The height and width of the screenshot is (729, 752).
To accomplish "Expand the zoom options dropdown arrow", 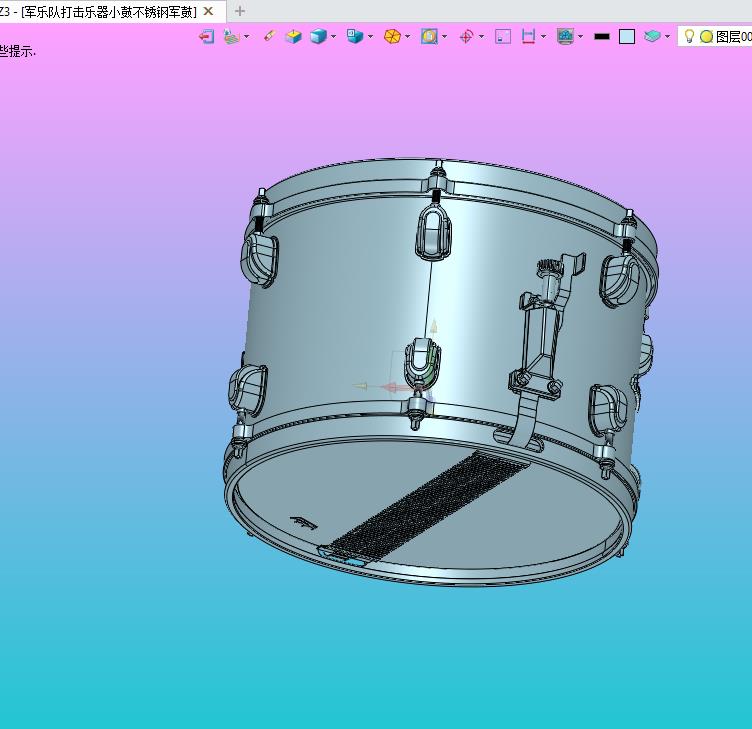I will [445, 36].
